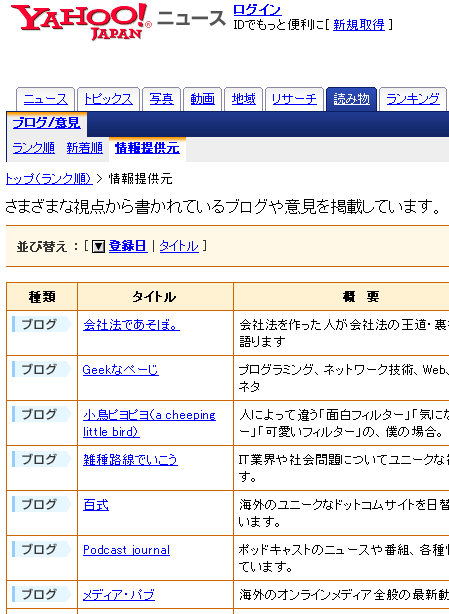
Task: Go to the ランキング tab
Action: coord(413,99)
